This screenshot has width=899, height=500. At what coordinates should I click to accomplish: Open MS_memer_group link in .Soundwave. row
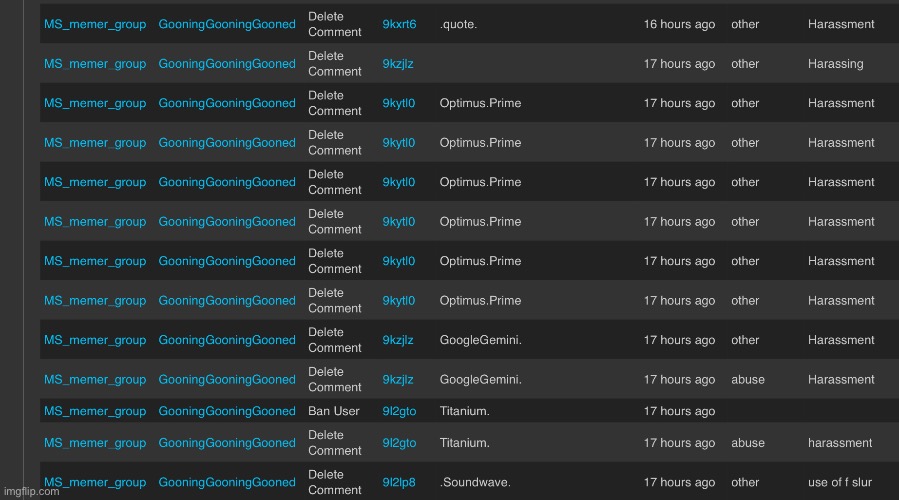click(95, 482)
